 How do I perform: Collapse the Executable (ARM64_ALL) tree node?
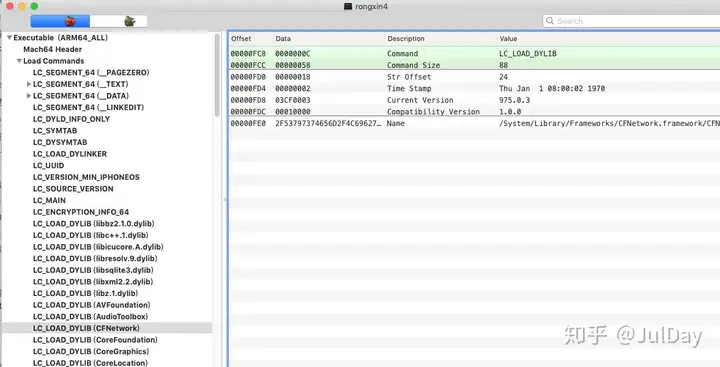pyautogui.click(x=9, y=38)
